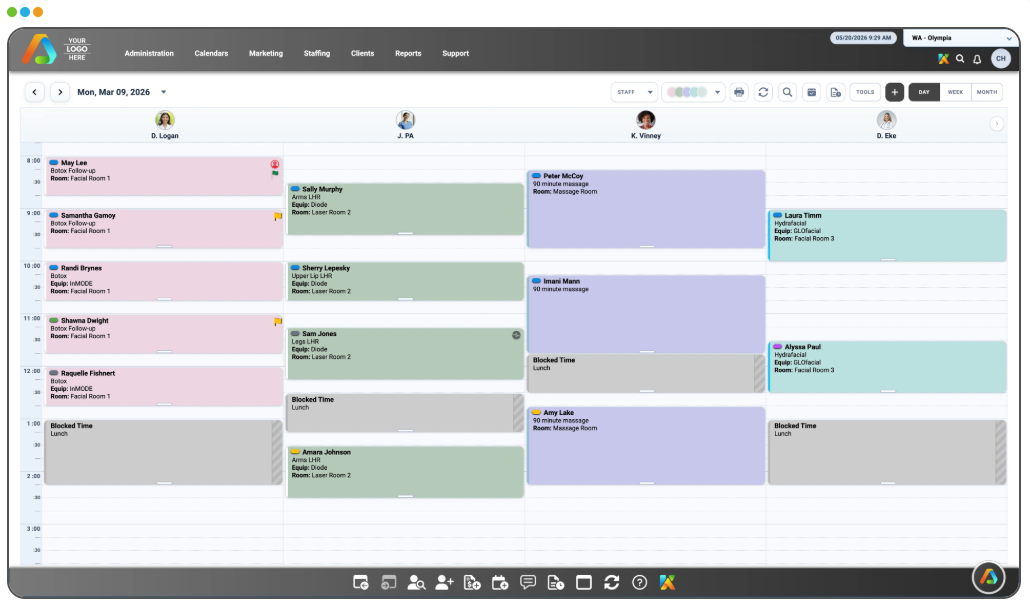The height and width of the screenshot is (607, 1030).
Task: Click the yellow flag on Samantha Gamoy's appointment
Action: (278, 216)
